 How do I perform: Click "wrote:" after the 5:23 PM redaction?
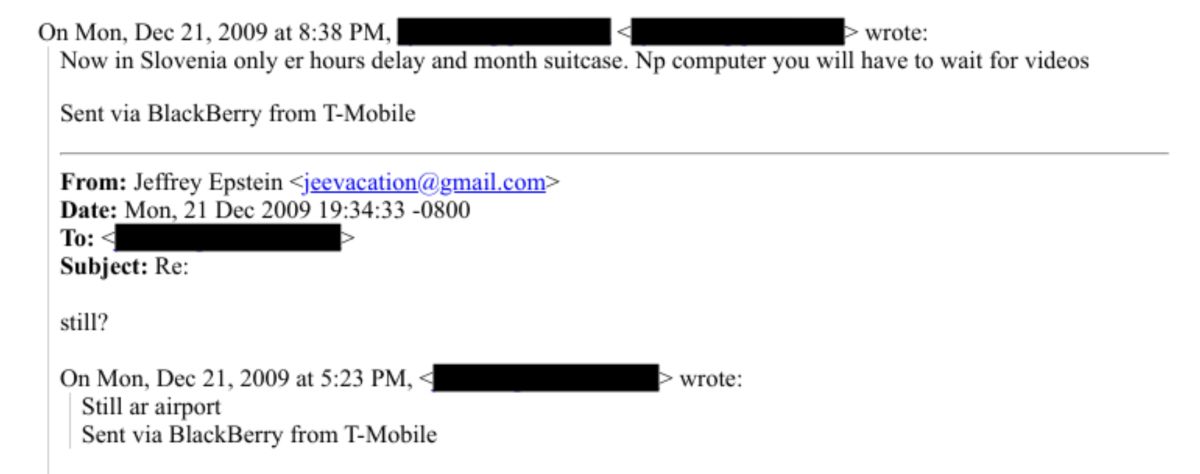pyautogui.click(x=711, y=379)
